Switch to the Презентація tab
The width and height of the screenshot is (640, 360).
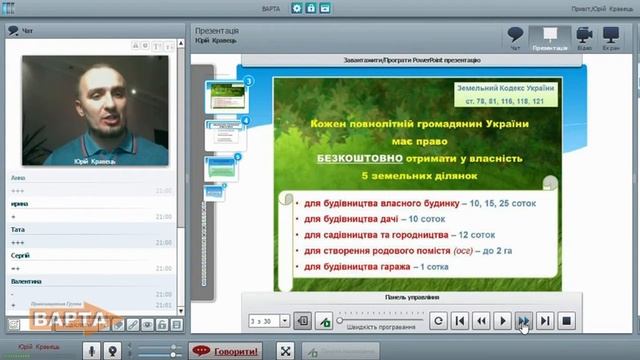click(x=549, y=38)
